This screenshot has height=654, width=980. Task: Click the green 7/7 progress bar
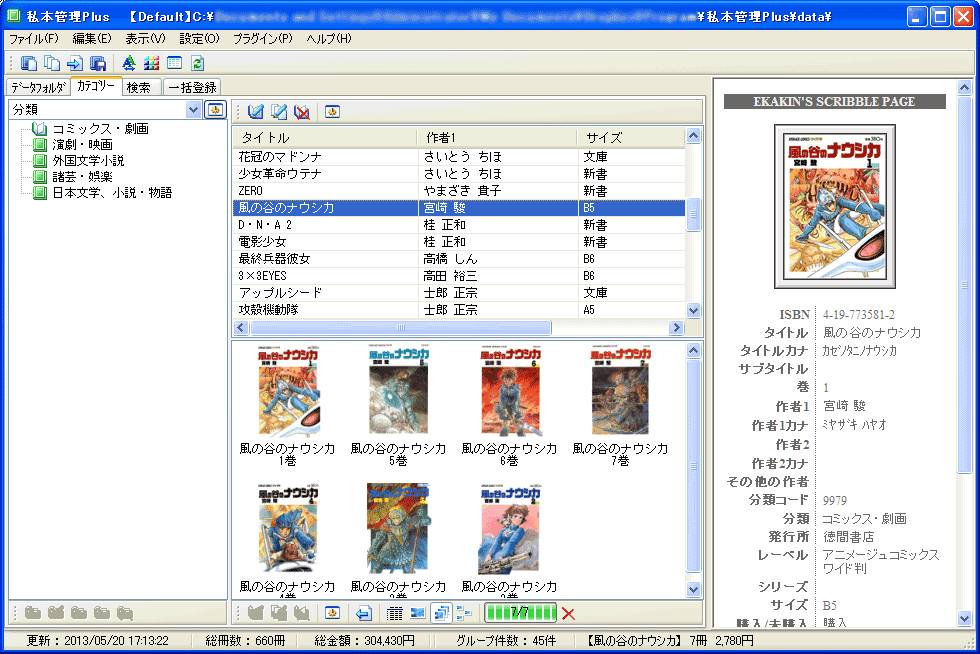520,613
